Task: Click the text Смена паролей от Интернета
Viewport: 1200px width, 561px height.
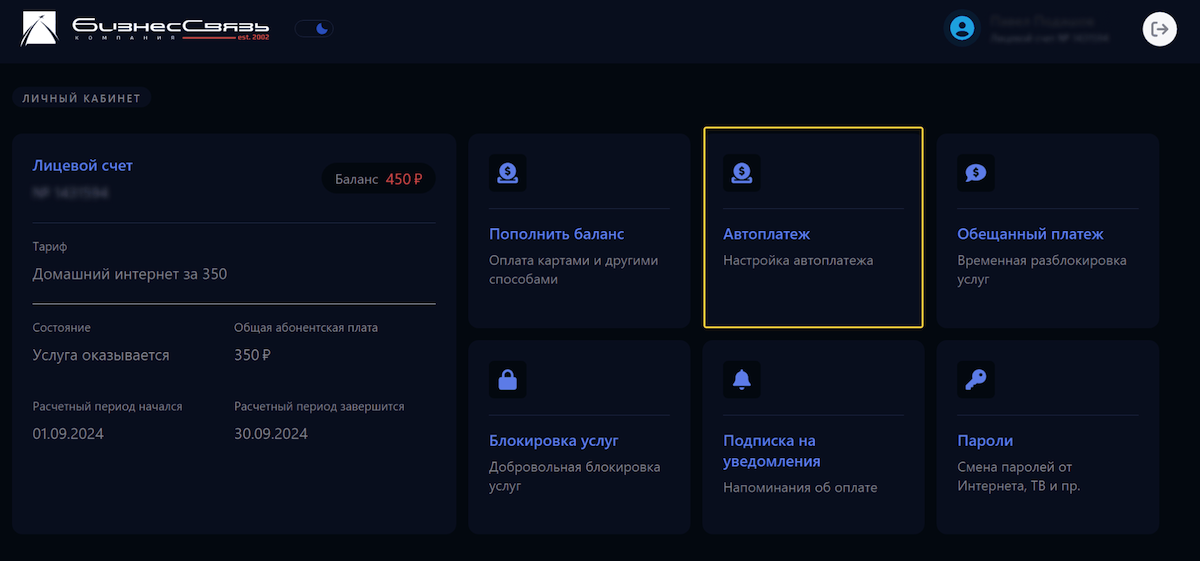Action: pyautogui.click(x=1019, y=476)
